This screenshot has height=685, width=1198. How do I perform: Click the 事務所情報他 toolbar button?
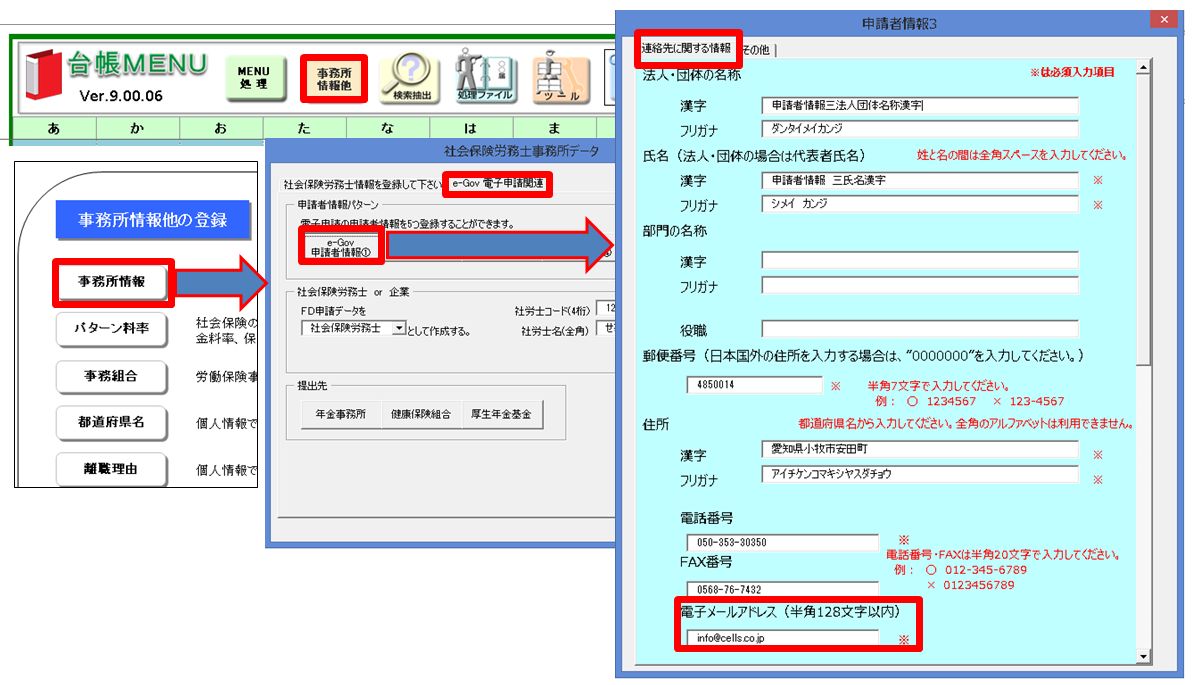click(x=334, y=78)
